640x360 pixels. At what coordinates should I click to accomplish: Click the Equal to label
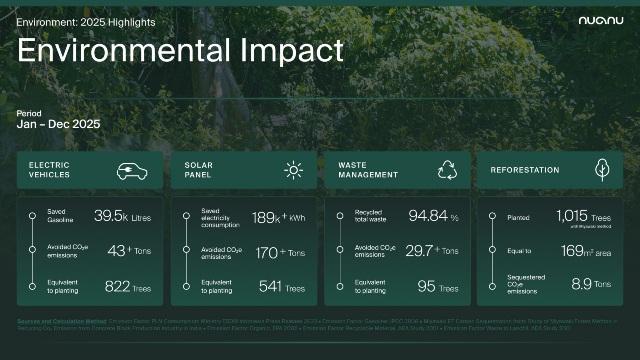[519, 251]
